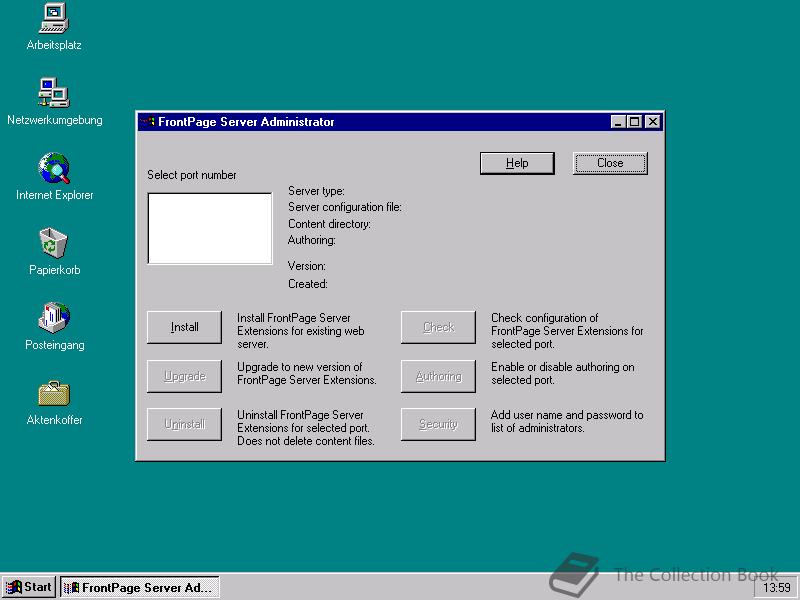Click the grayed Security button

pos(438,424)
